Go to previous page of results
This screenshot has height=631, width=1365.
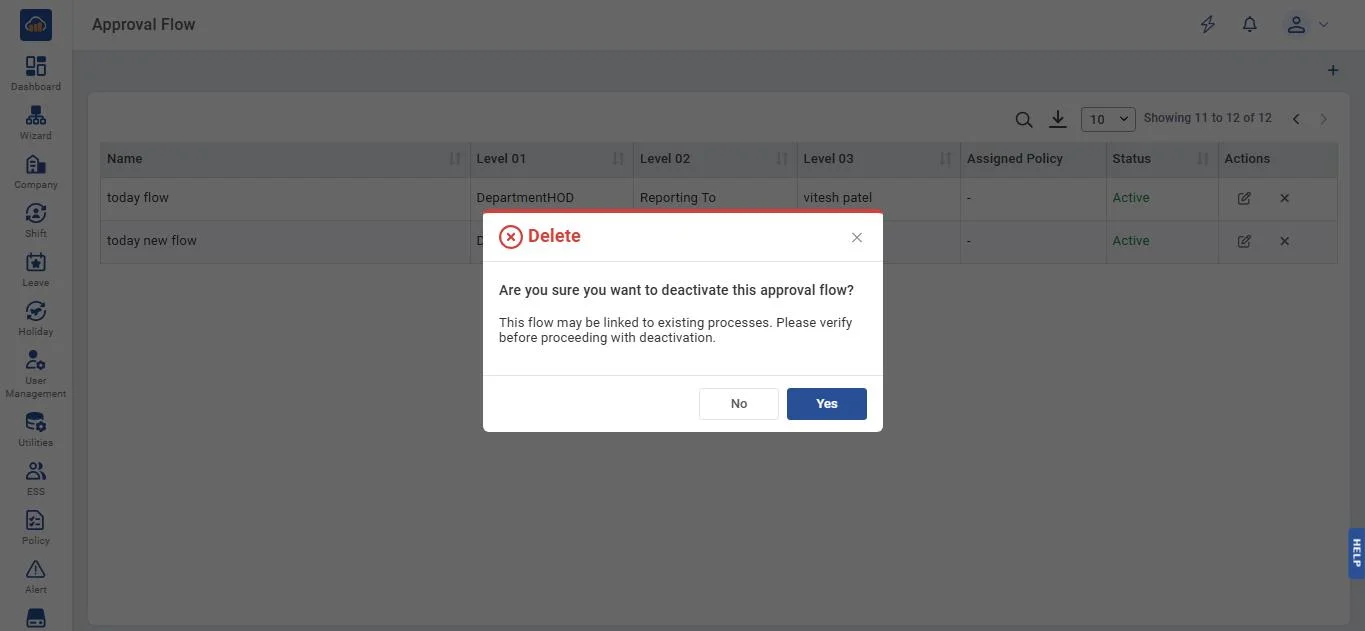pyautogui.click(x=1296, y=119)
